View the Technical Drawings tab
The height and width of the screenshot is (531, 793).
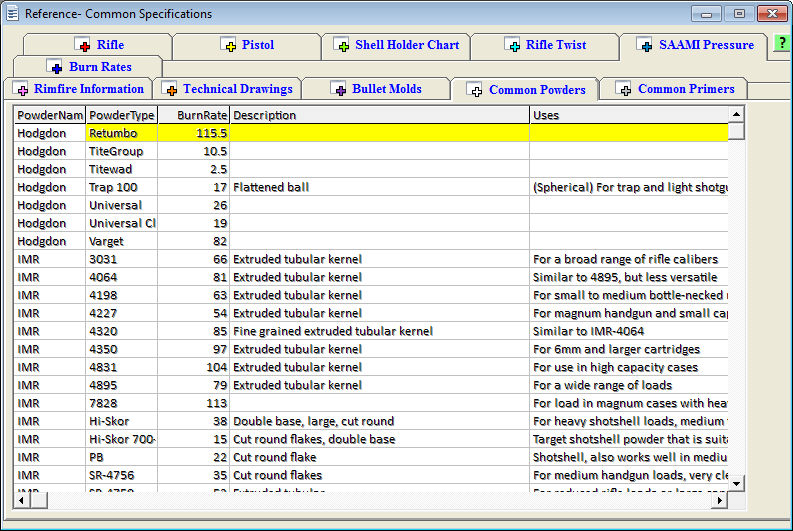(x=227, y=89)
